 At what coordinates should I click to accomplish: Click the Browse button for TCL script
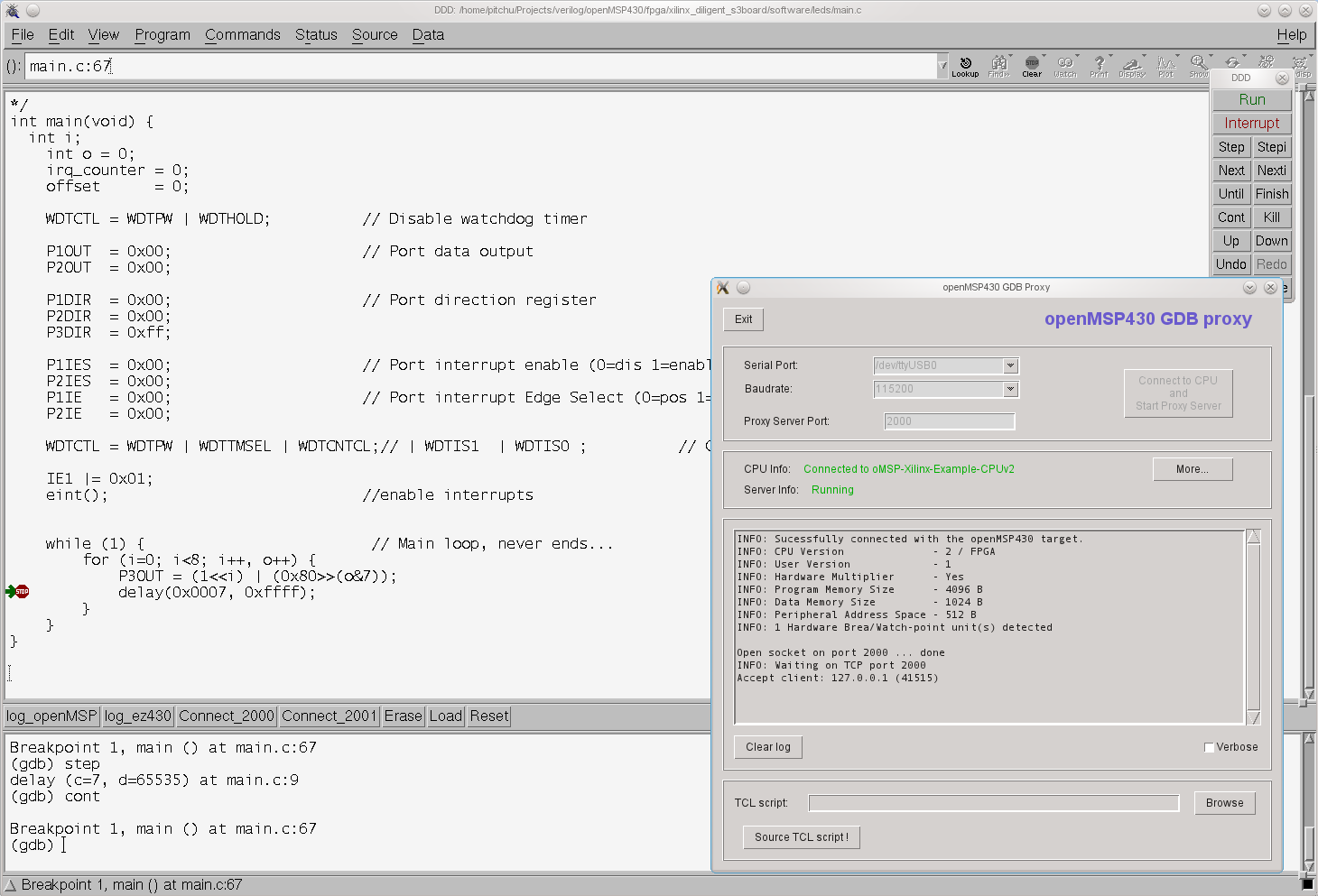point(1224,803)
